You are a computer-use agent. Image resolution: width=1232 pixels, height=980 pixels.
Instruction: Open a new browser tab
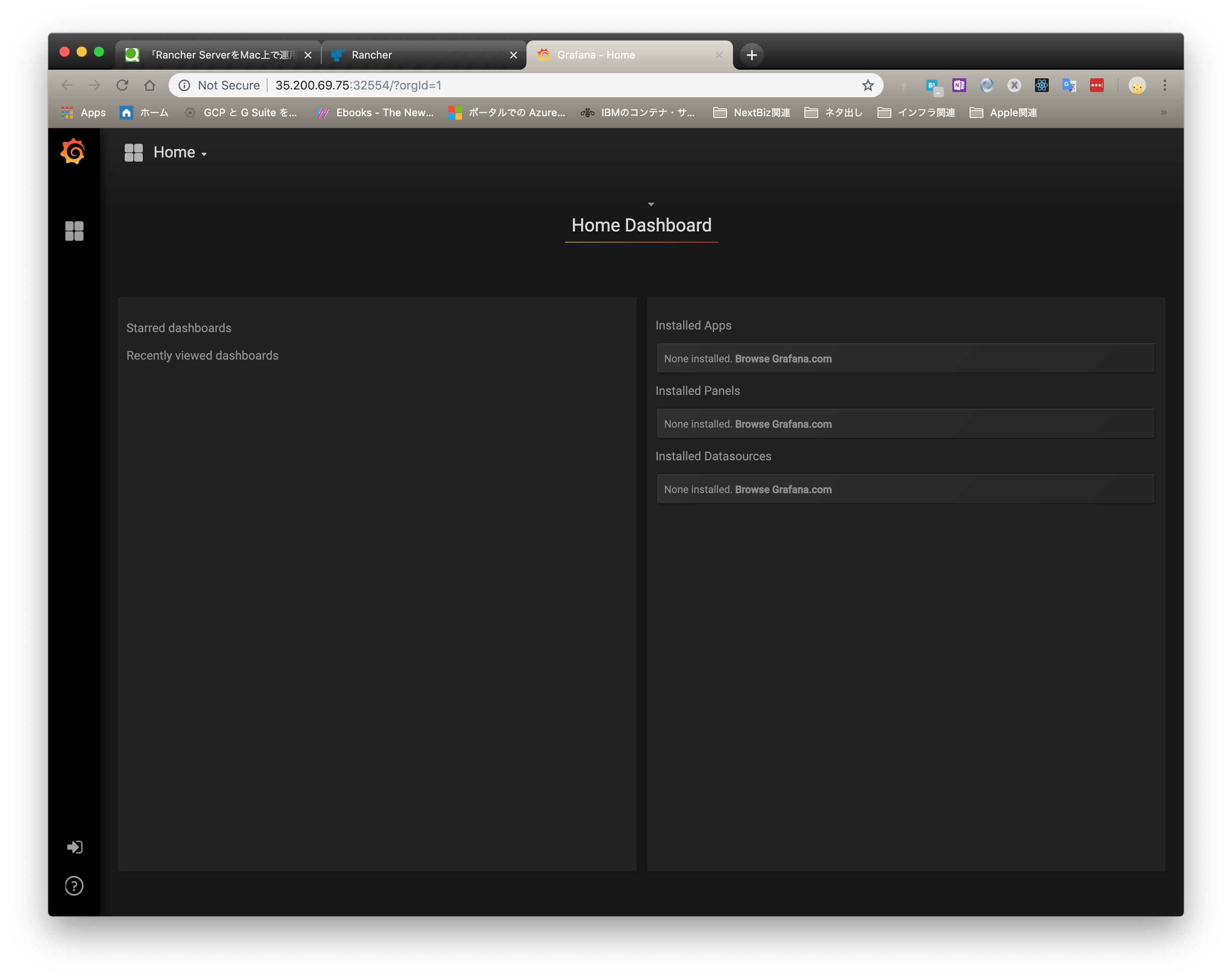(752, 55)
